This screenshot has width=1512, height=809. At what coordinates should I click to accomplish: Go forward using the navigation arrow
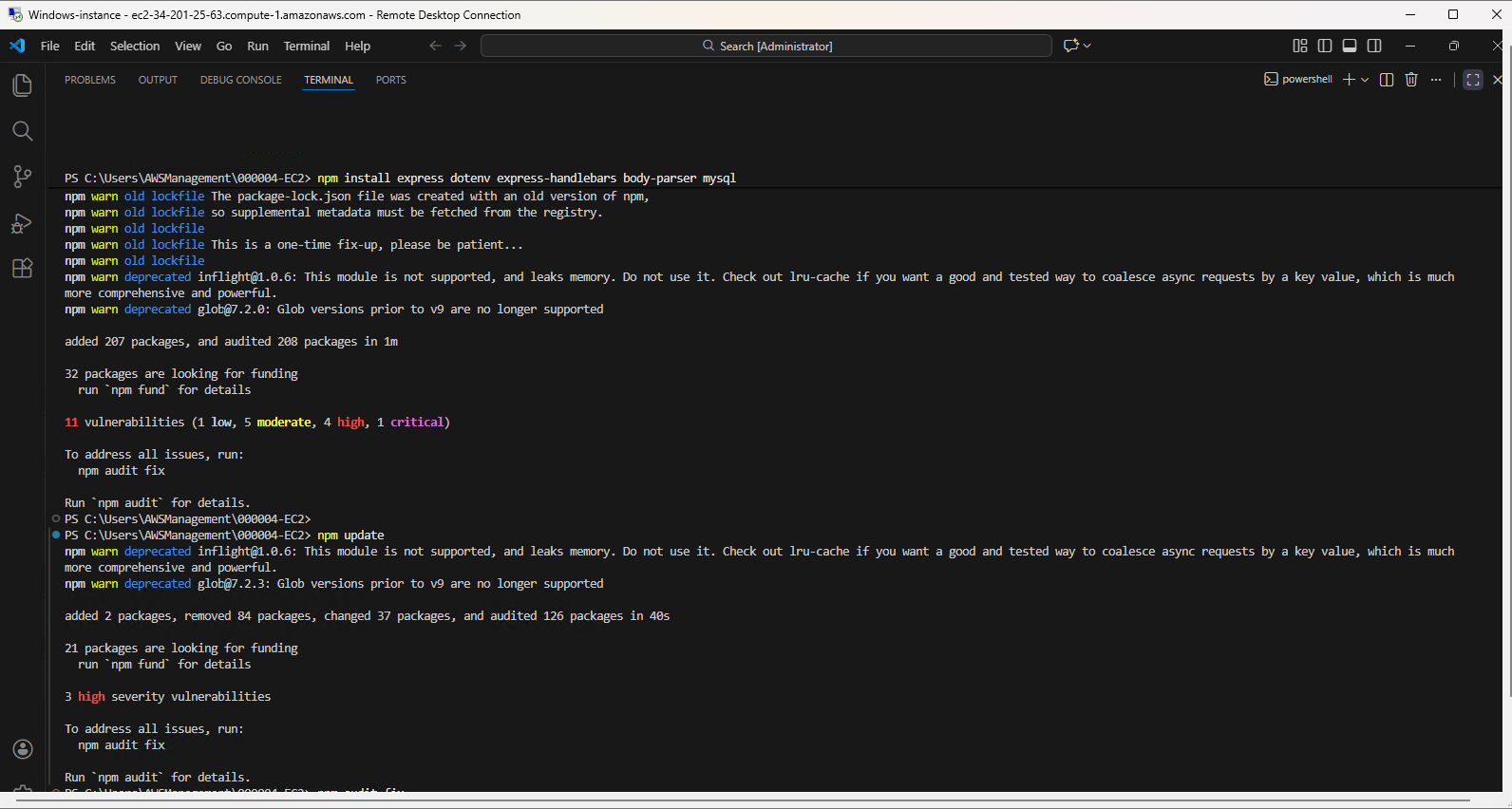pos(461,46)
